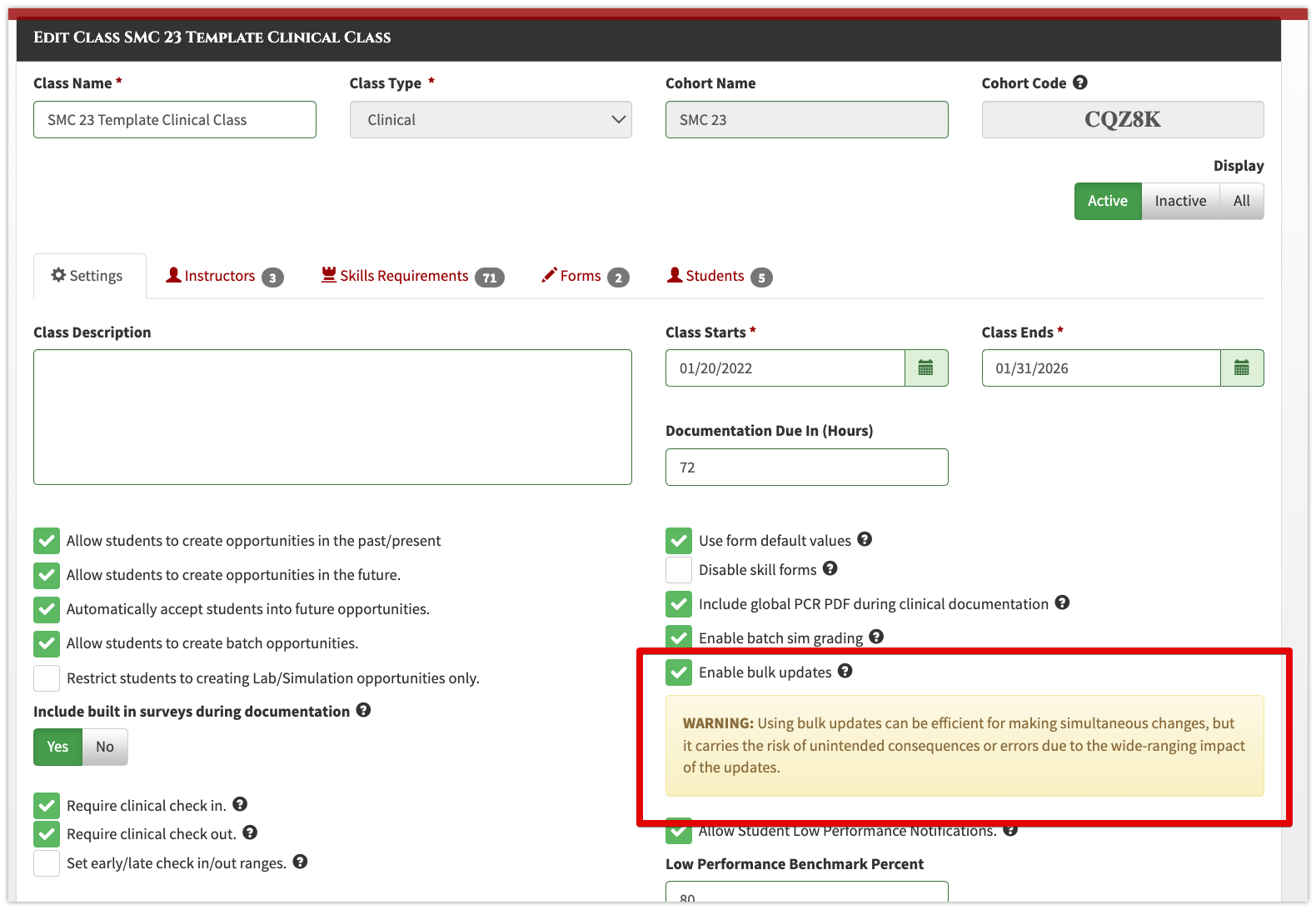Open the Students tab
The height and width of the screenshot is (910, 1316).
point(720,276)
